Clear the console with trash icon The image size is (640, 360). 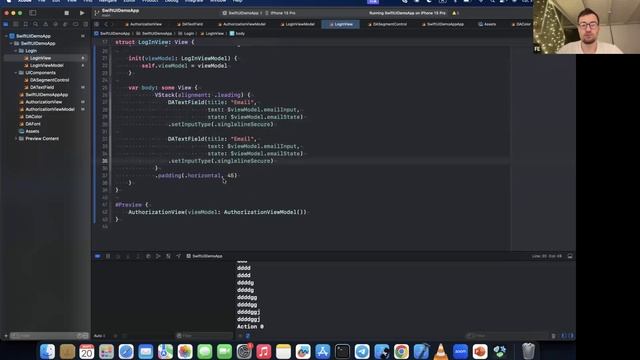554,336
